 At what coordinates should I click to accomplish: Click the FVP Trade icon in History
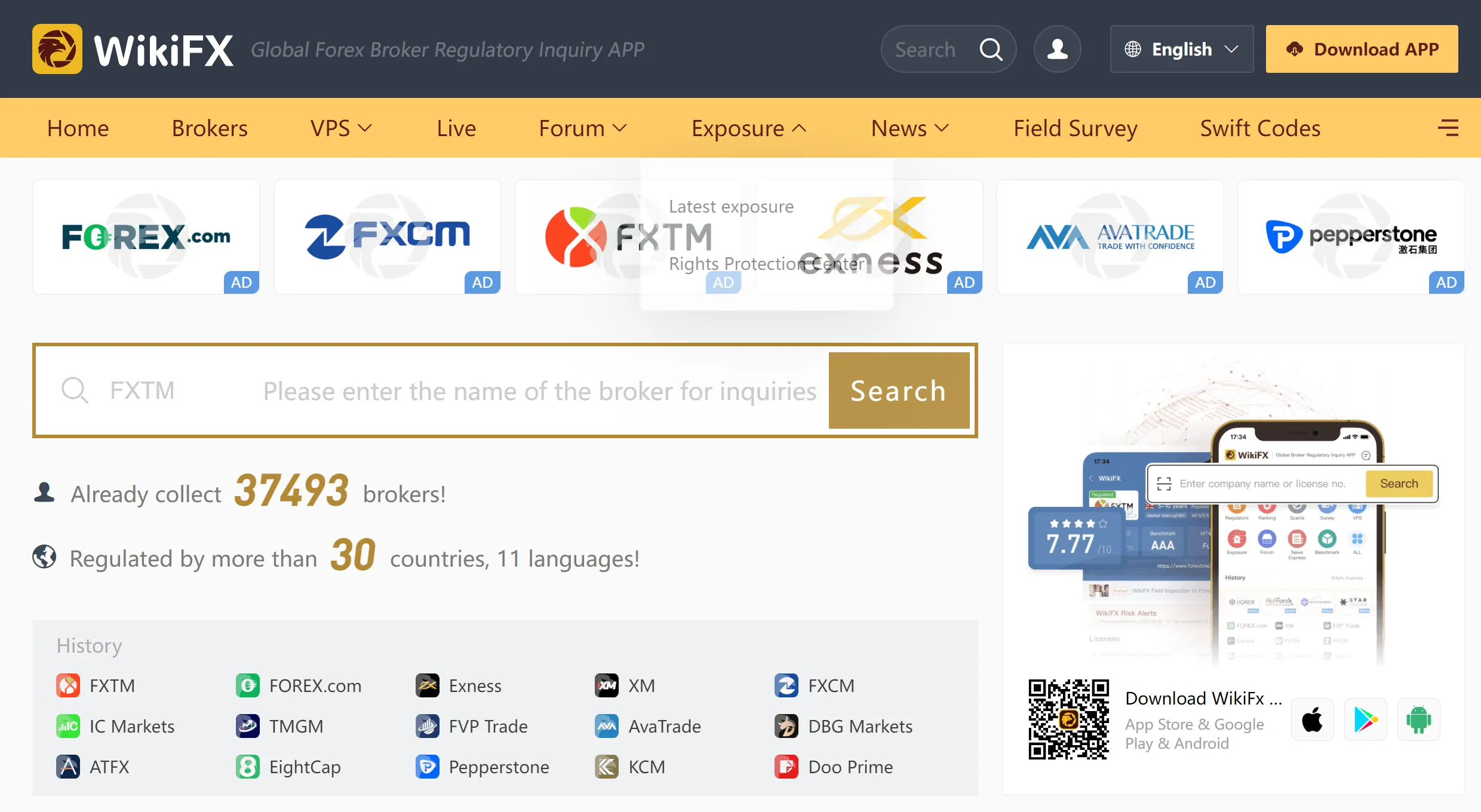tap(428, 726)
